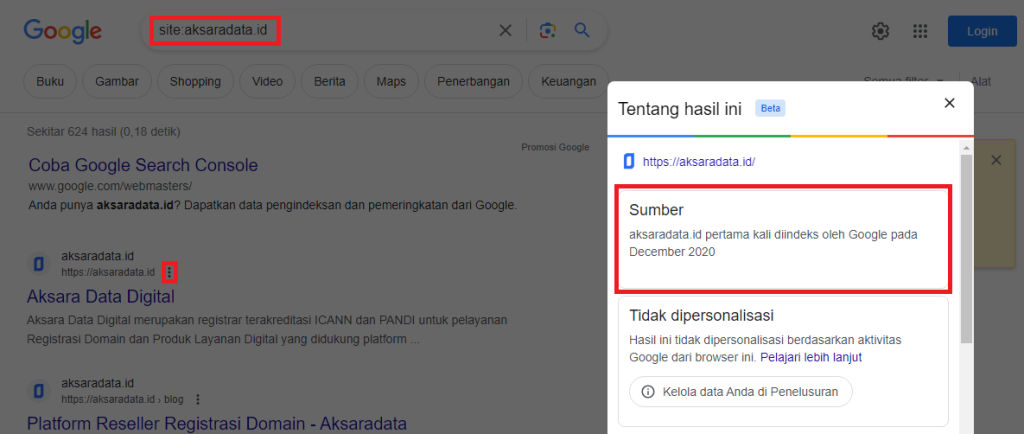Select the Shopping filter chip
The image size is (1024, 434).
click(x=195, y=82)
